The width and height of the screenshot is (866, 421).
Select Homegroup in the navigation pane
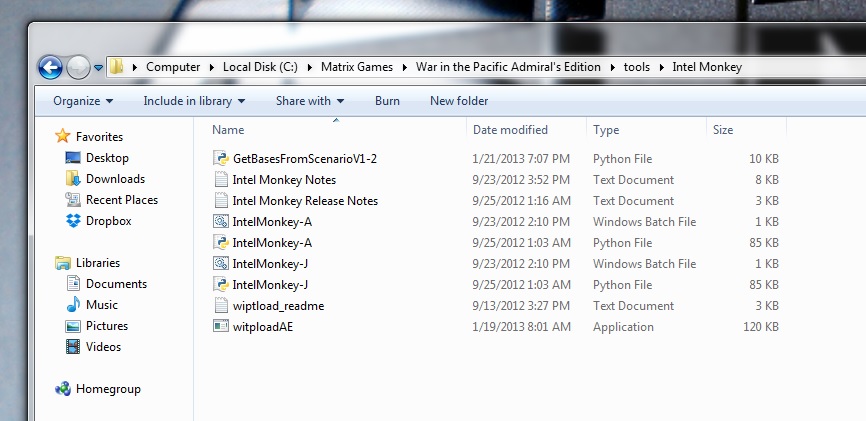click(x=108, y=389)
